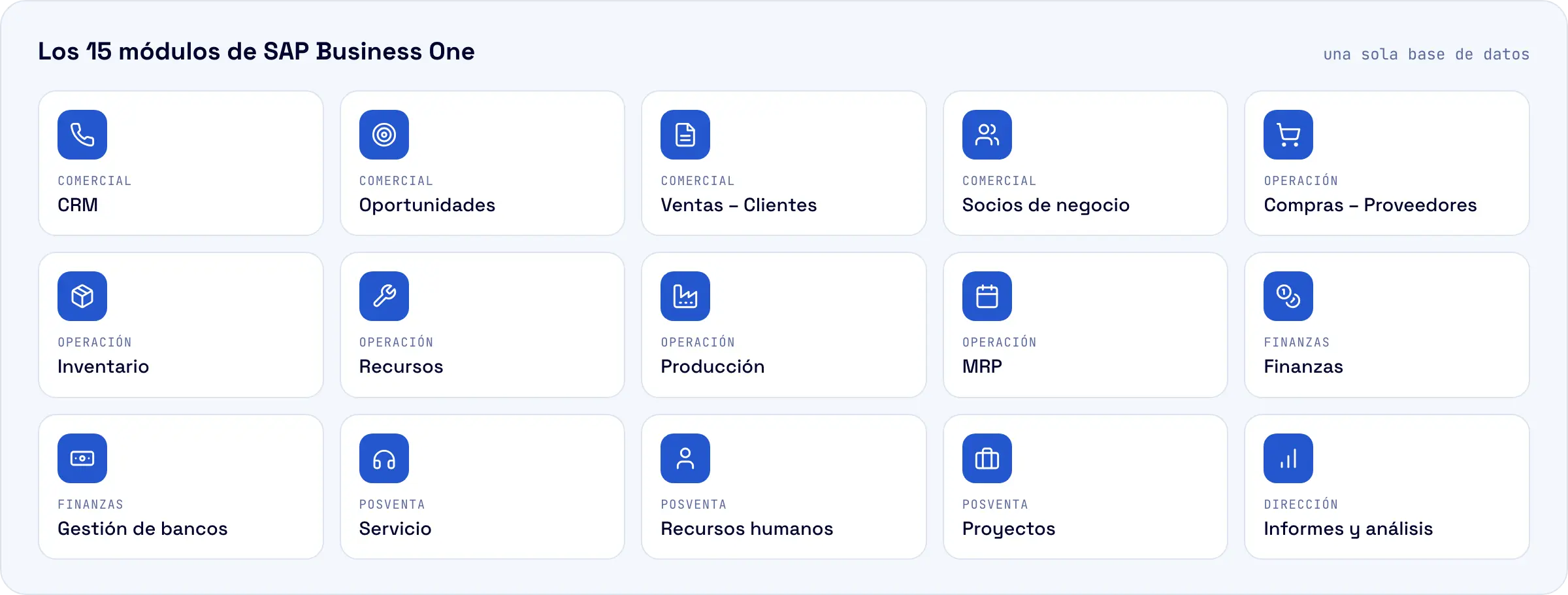Select the briefcase icon for Proyectos
This screenshot has width=1568, height=595.
pos(987,458)
